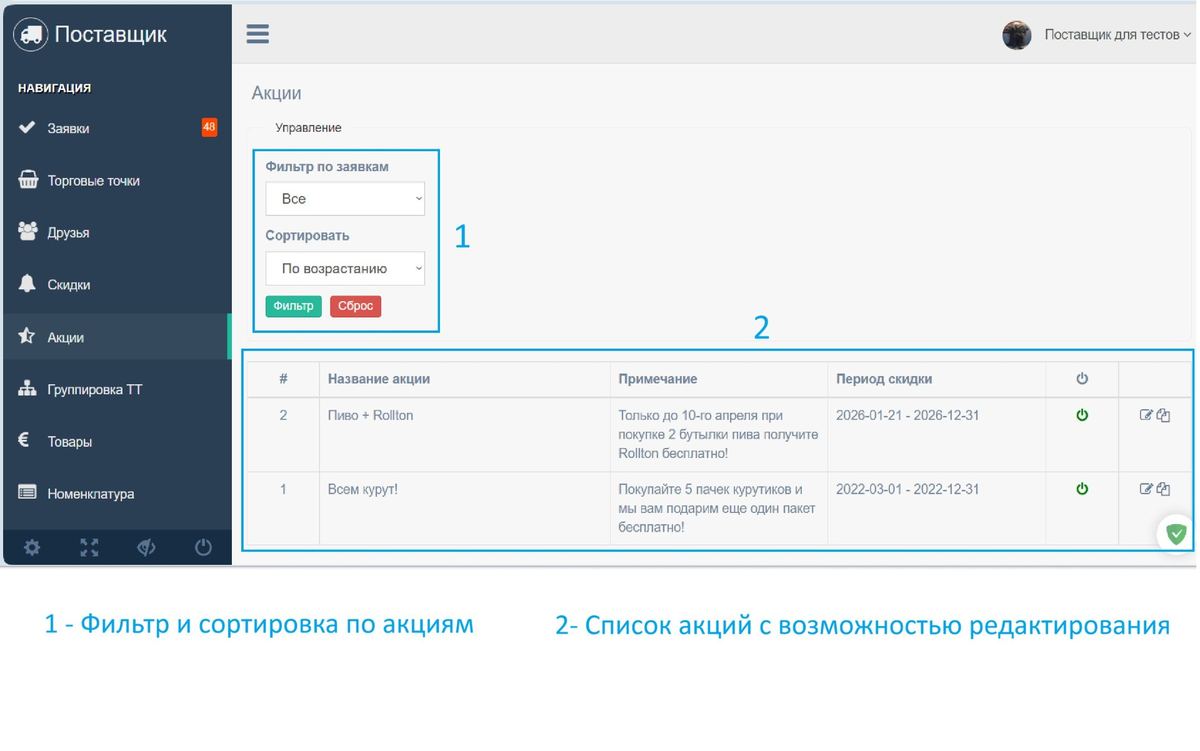1200x751 pixels.
Task: Edit the Всем курут! promotion
Action: (1146, 489)
